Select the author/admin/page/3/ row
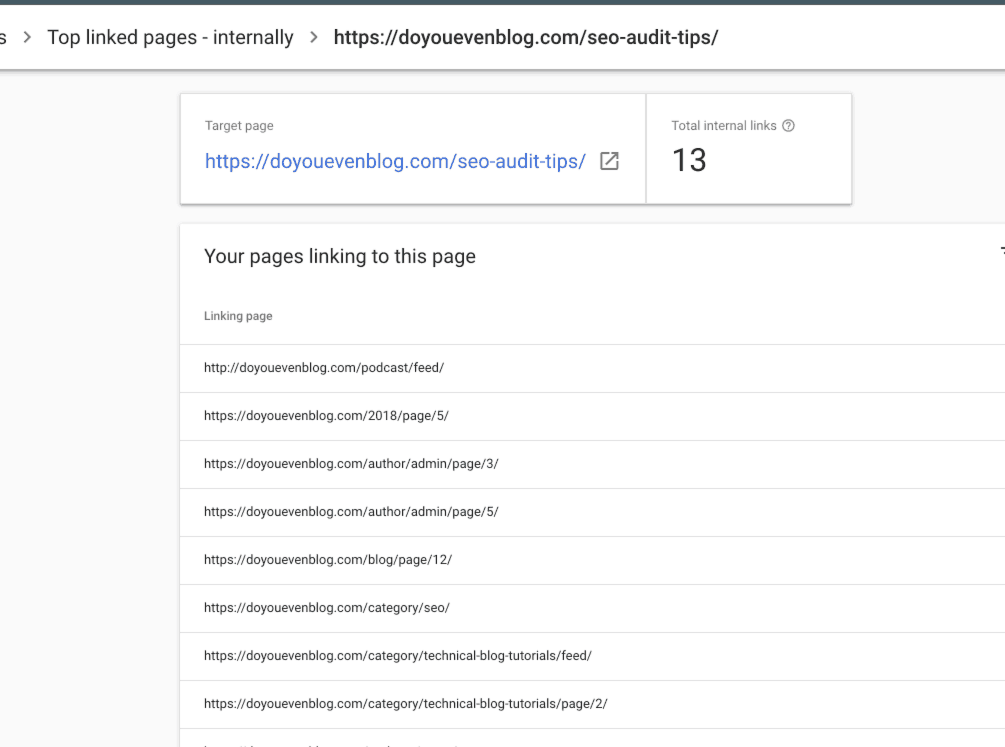1005x747 pixels. tap(592, 464)
